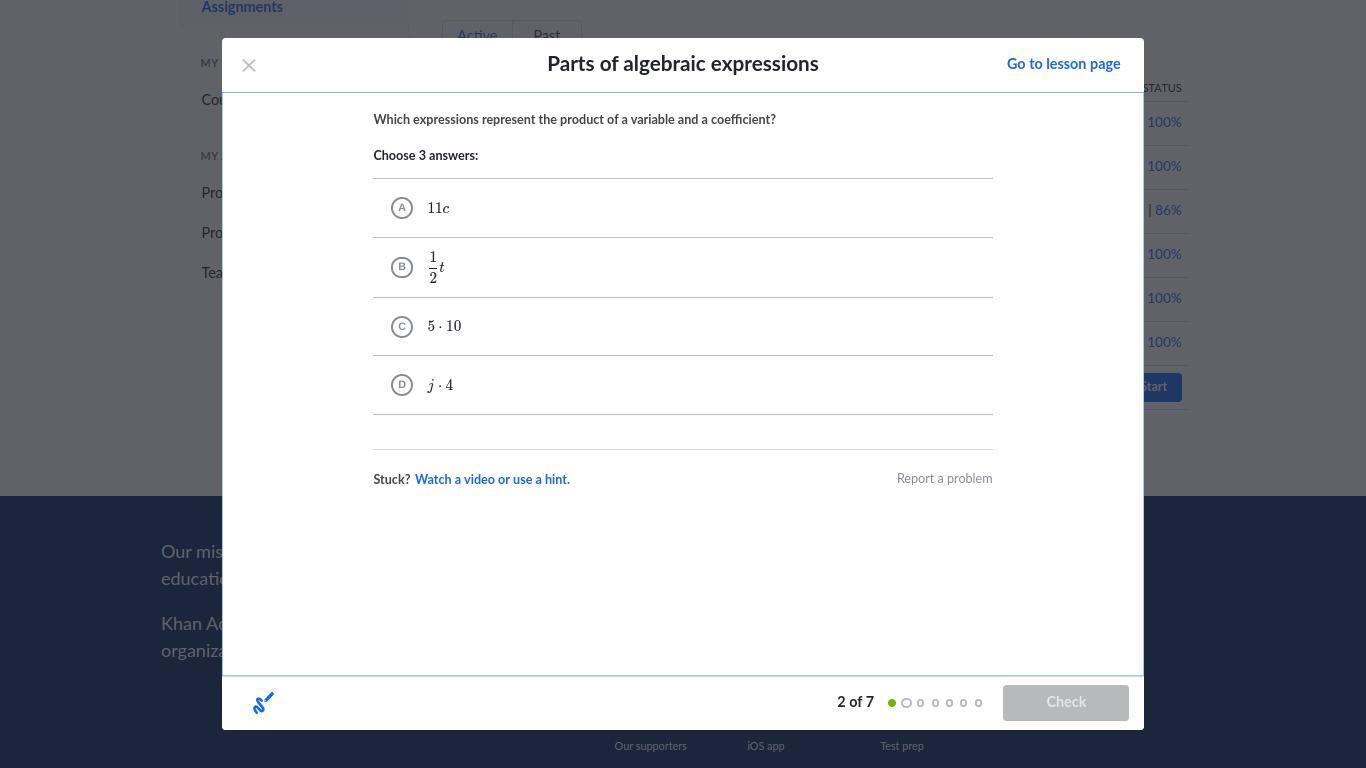
Task: Open Assignments in the background sidebar
Action: (242, 7)
